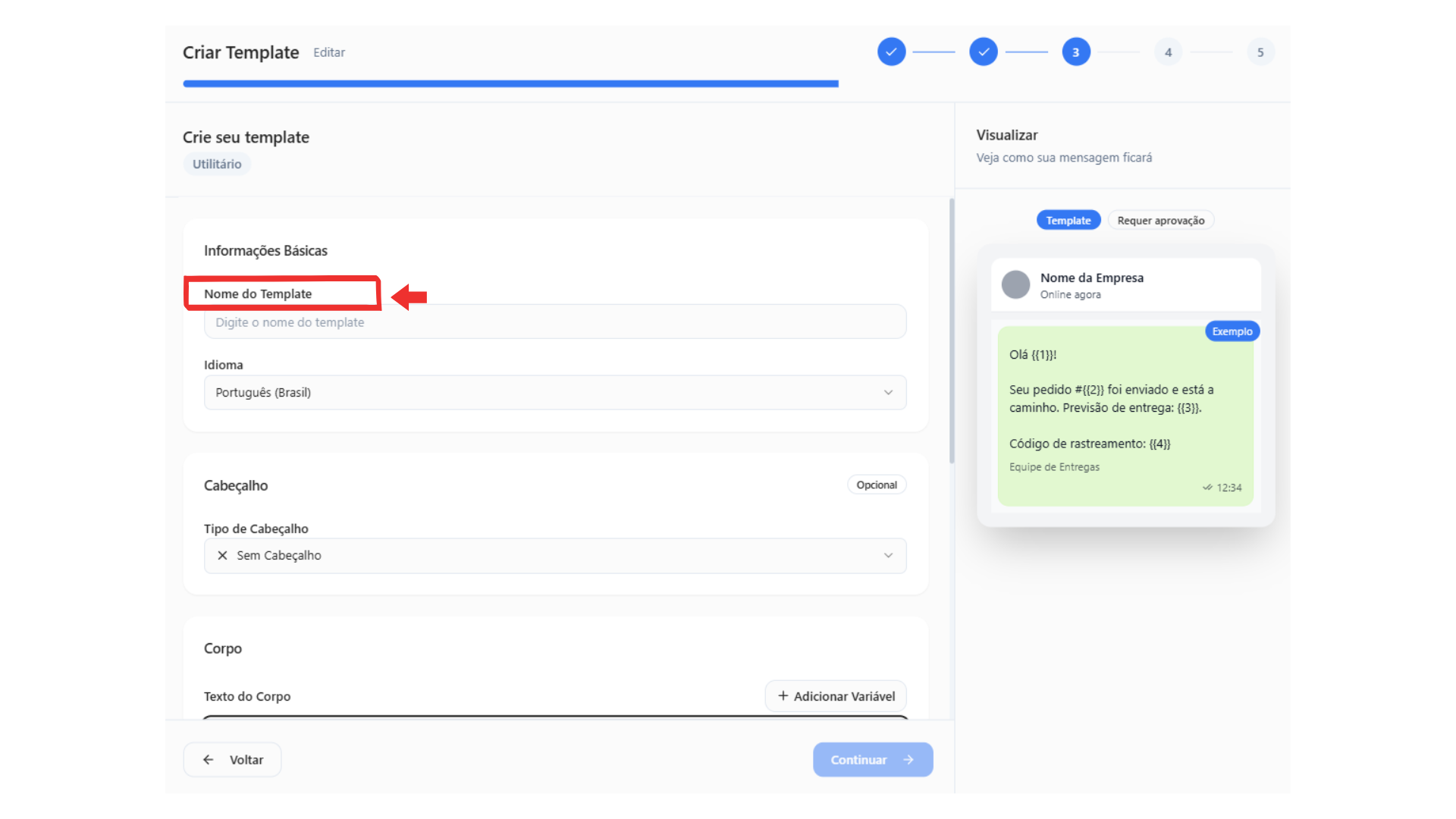Image resolution: width=1456 pixels, height=819 pixels.
Task: Focus the Nome do Template input field
Action: [x=554, y=322]
